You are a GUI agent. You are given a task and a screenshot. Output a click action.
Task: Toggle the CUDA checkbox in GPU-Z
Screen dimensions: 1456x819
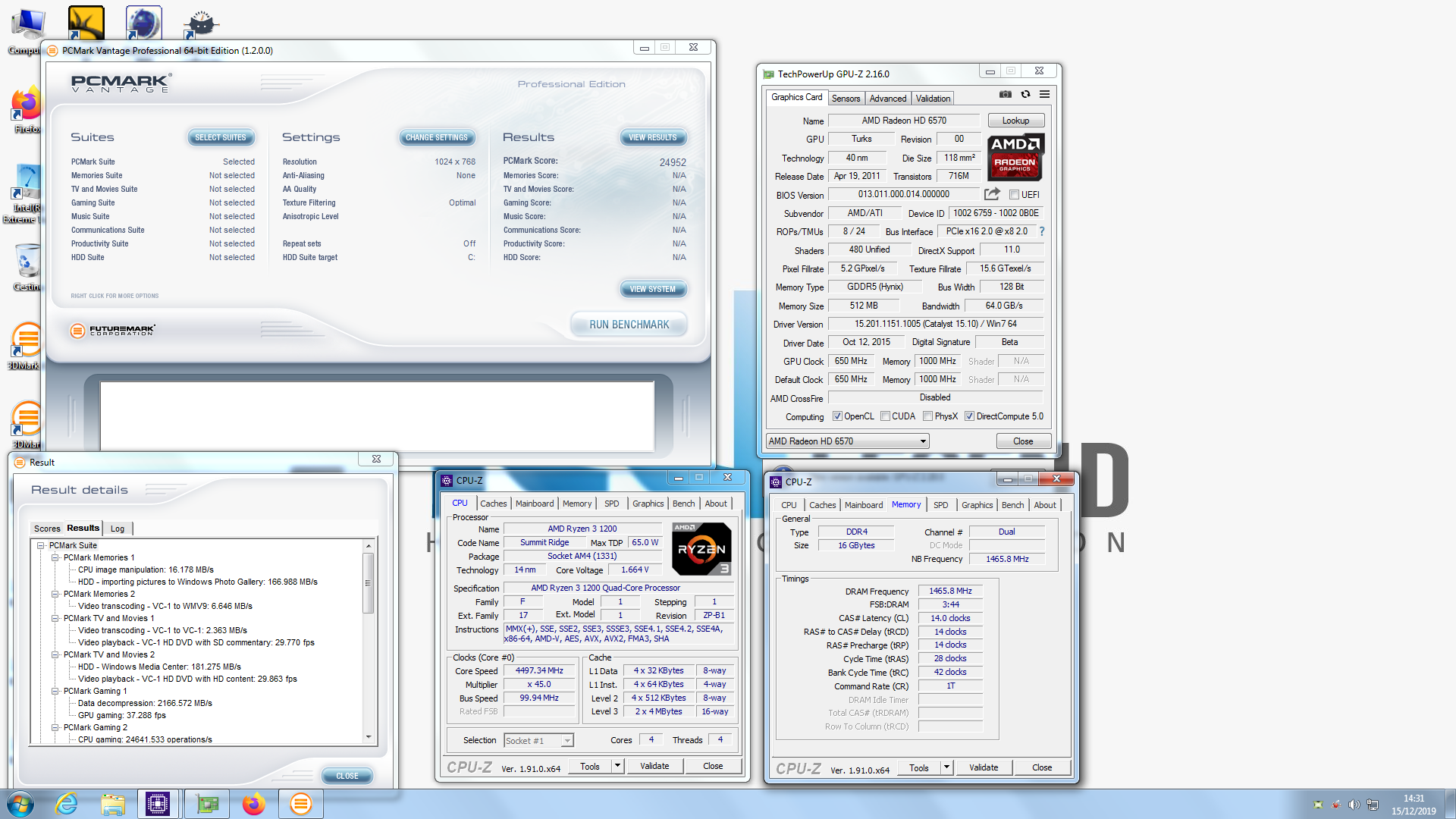[885, 416]
